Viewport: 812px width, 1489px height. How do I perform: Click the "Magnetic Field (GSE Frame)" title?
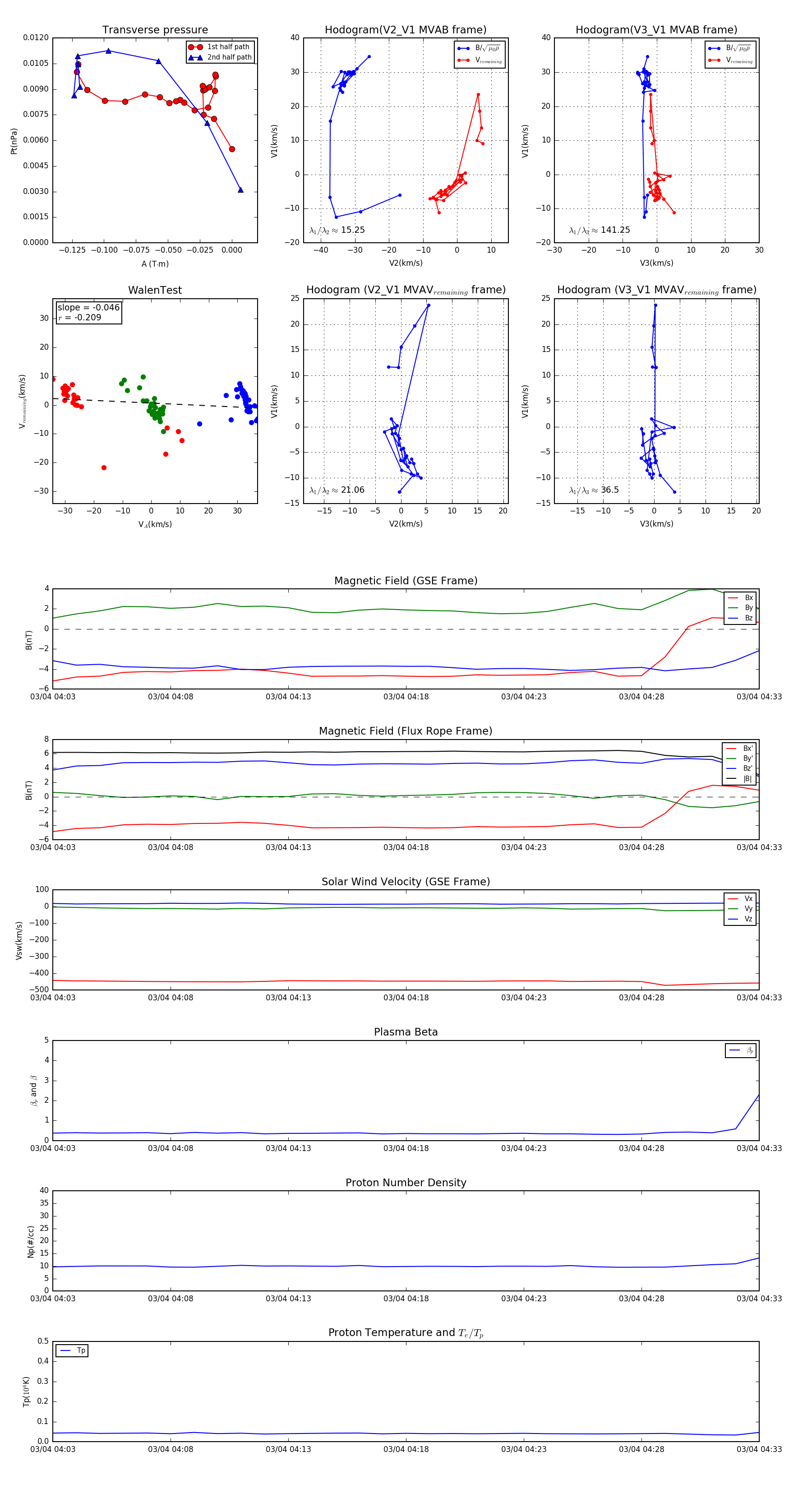pos(406,581)
